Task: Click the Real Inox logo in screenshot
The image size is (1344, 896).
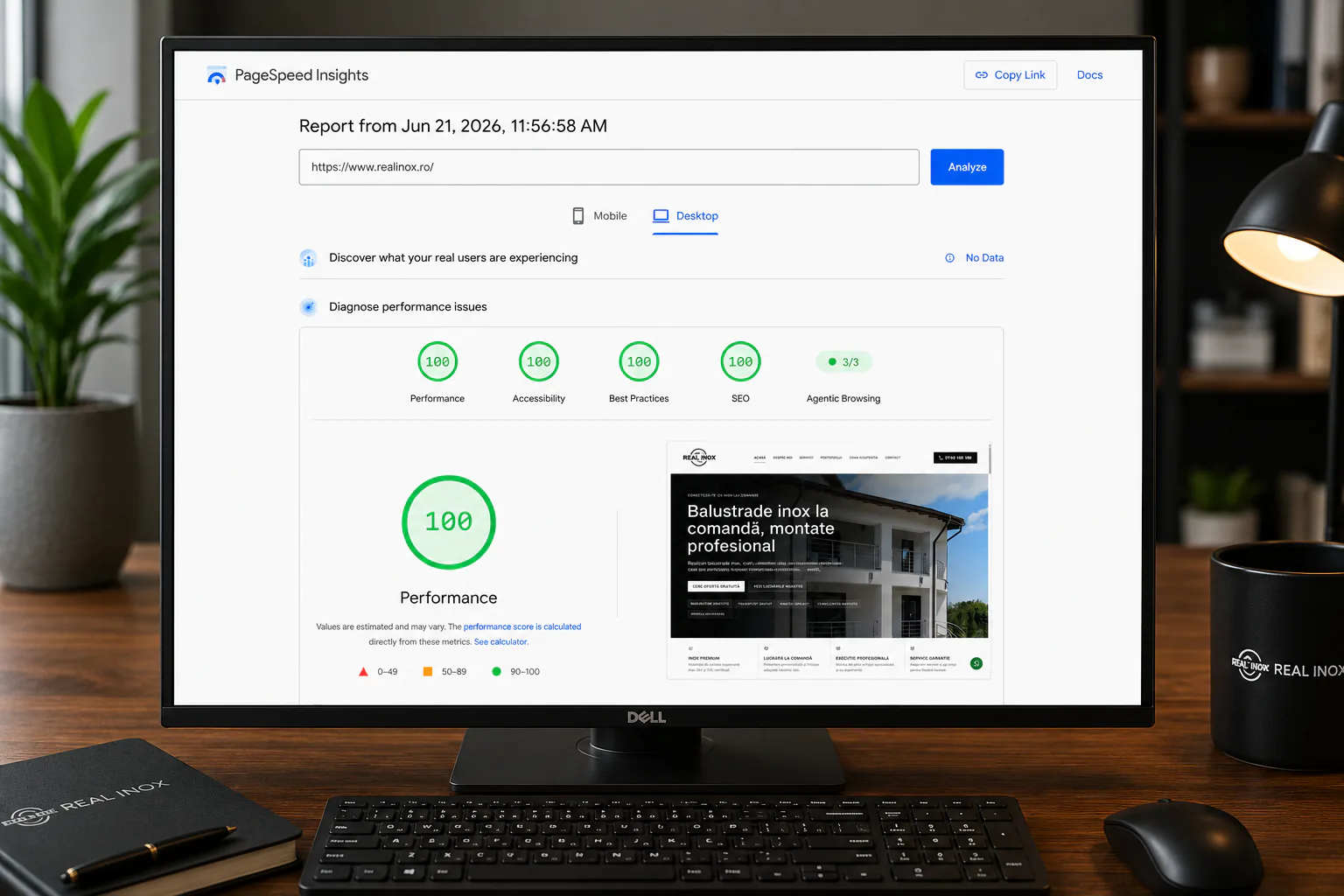Action: [x=699, y=457]
